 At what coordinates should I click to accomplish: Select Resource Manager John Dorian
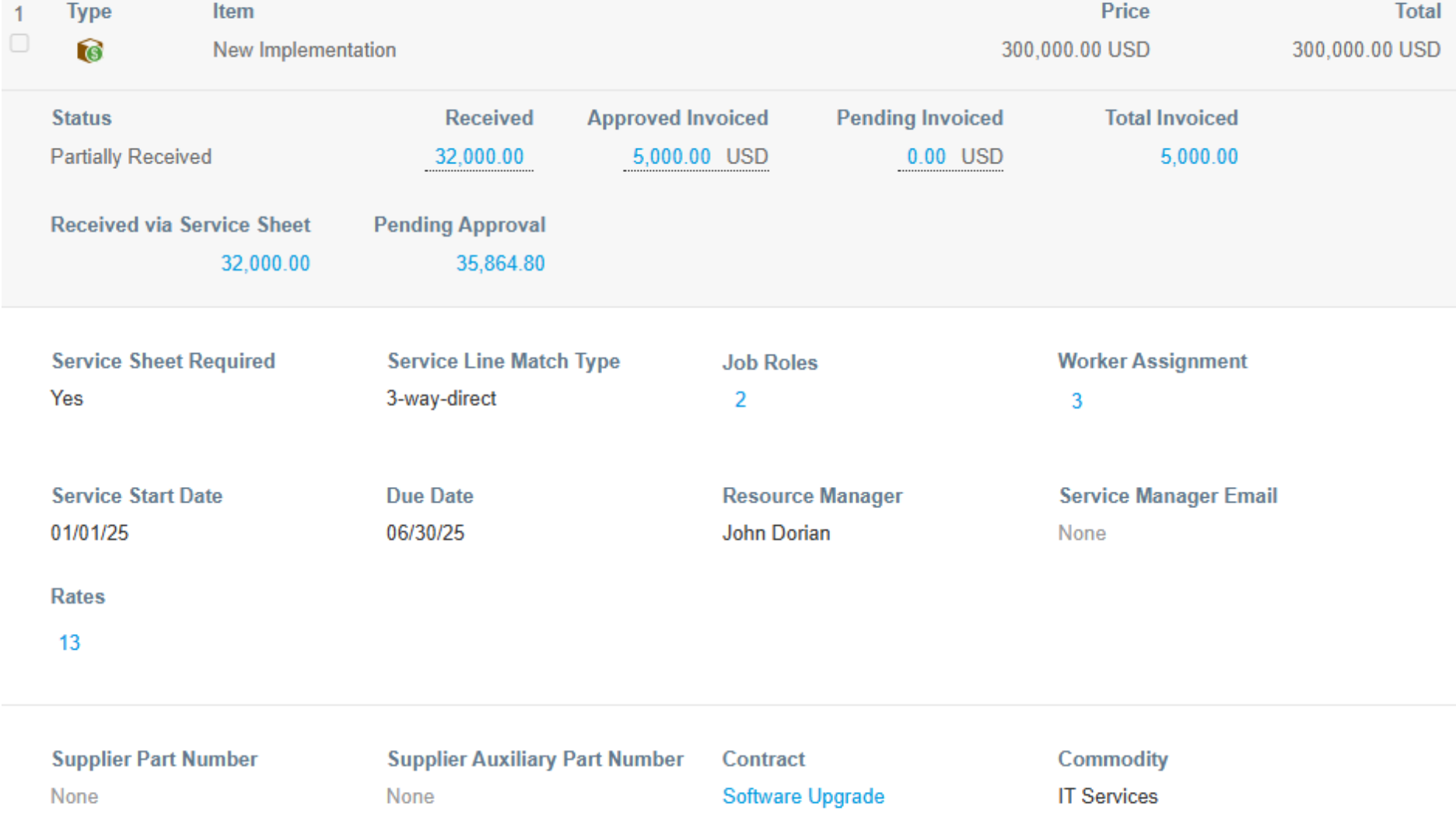point(776,533)
